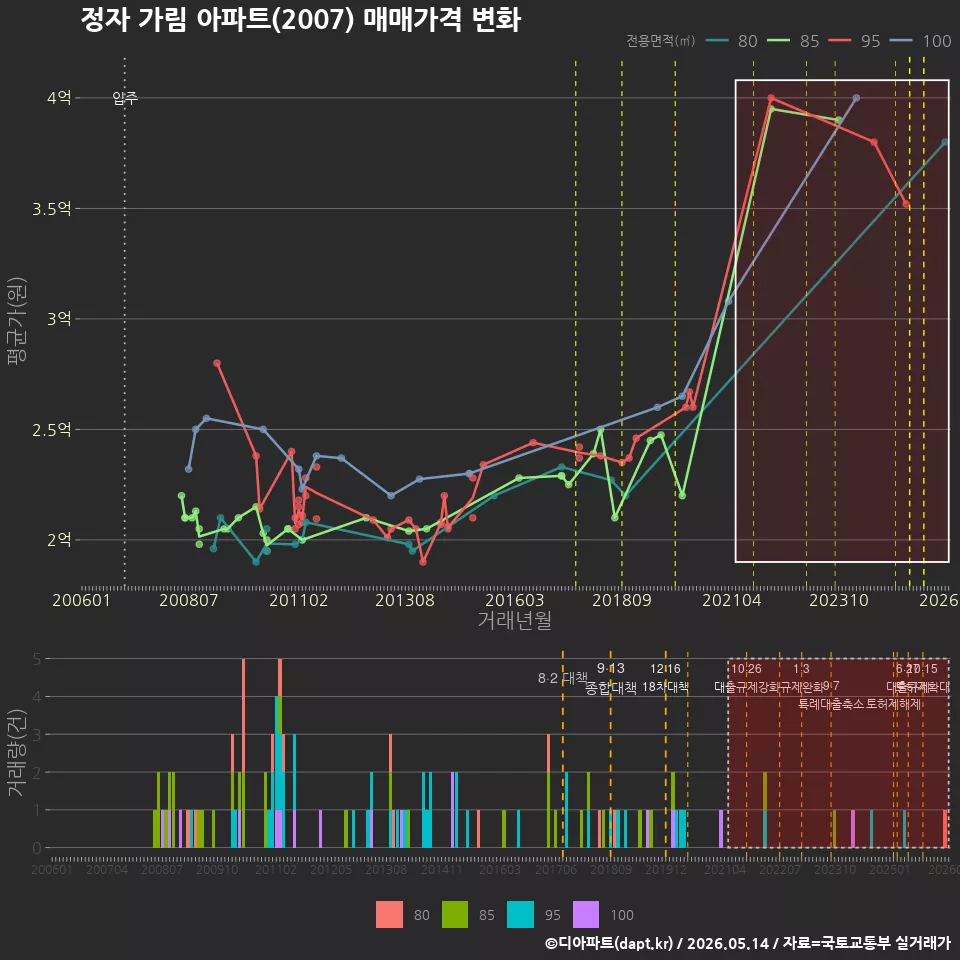The image size is (960, 960).
Task: Click 201809 on the price chart x-axis
Action: tap(621, 600)
